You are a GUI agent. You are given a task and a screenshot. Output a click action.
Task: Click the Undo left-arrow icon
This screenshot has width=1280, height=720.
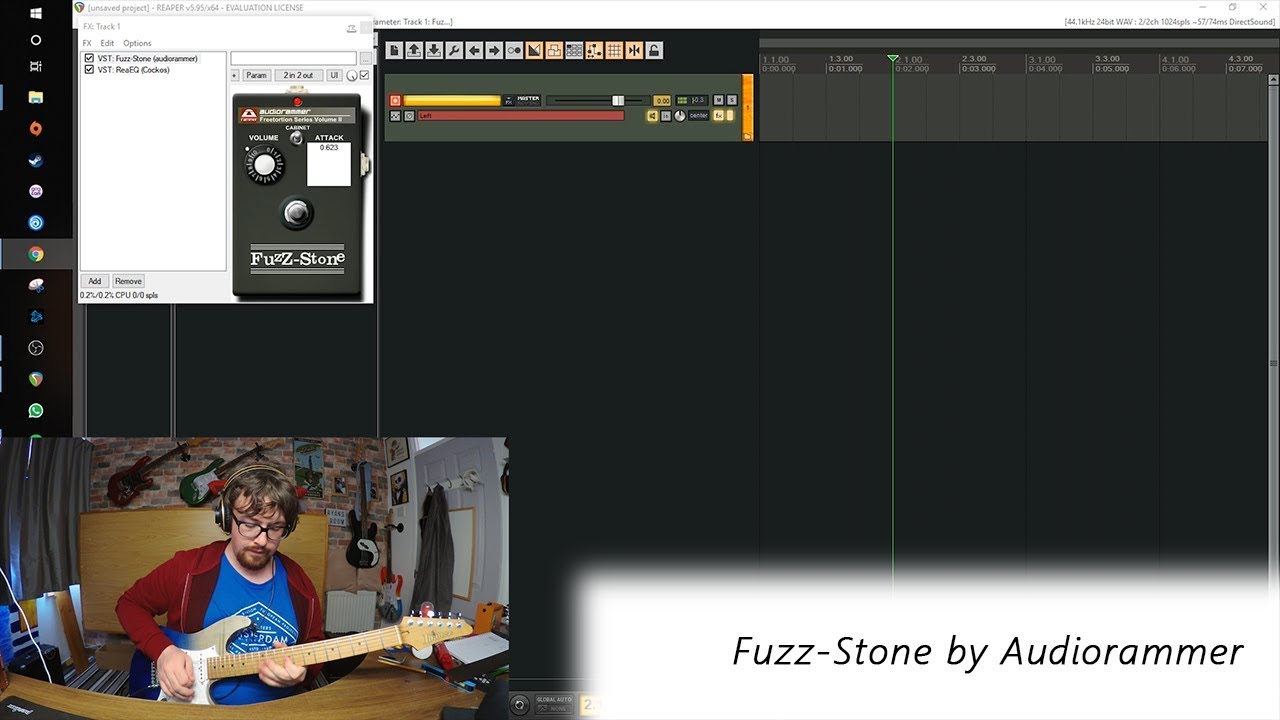[474, 50]
